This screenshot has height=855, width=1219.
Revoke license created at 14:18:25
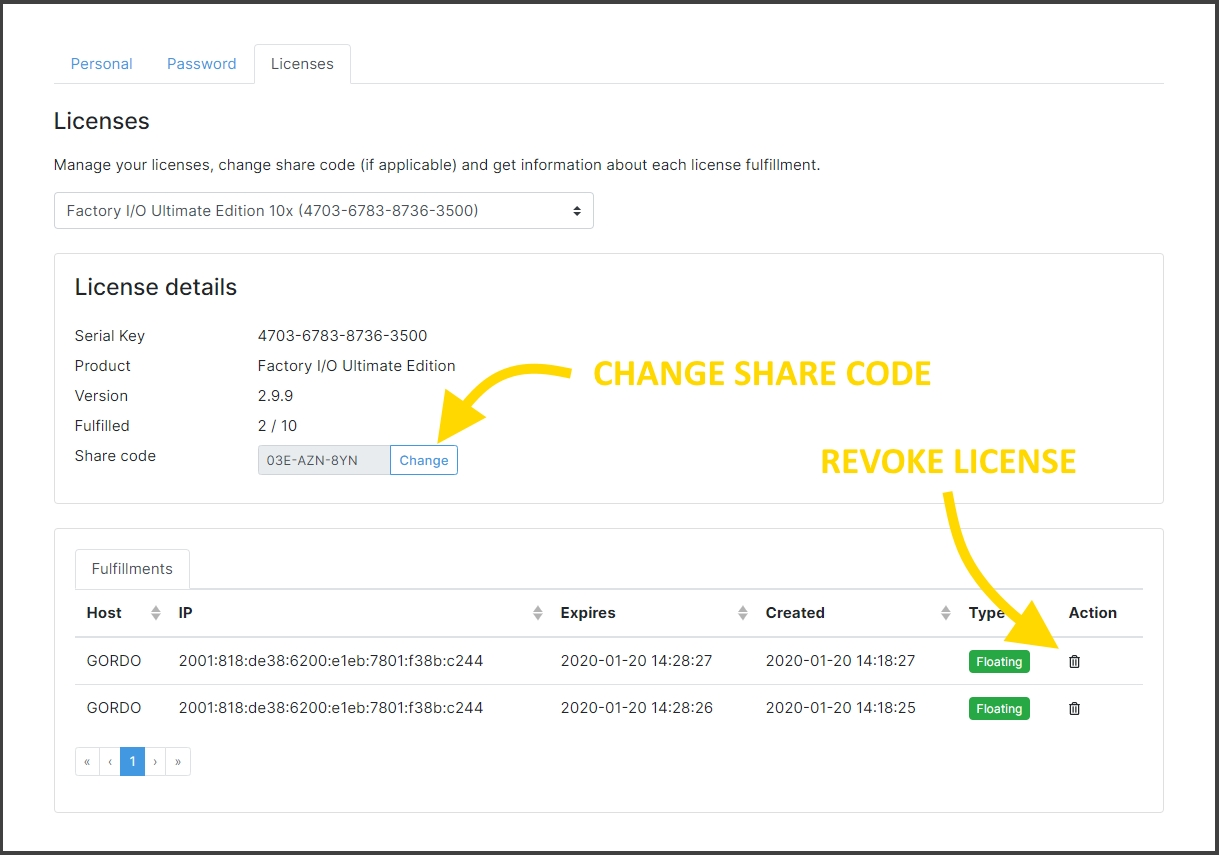coord(1075,708)
